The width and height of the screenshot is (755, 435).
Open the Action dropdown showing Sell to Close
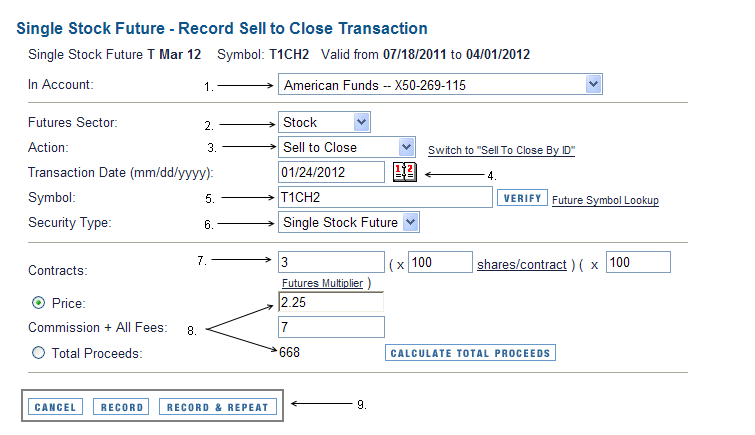347,147
